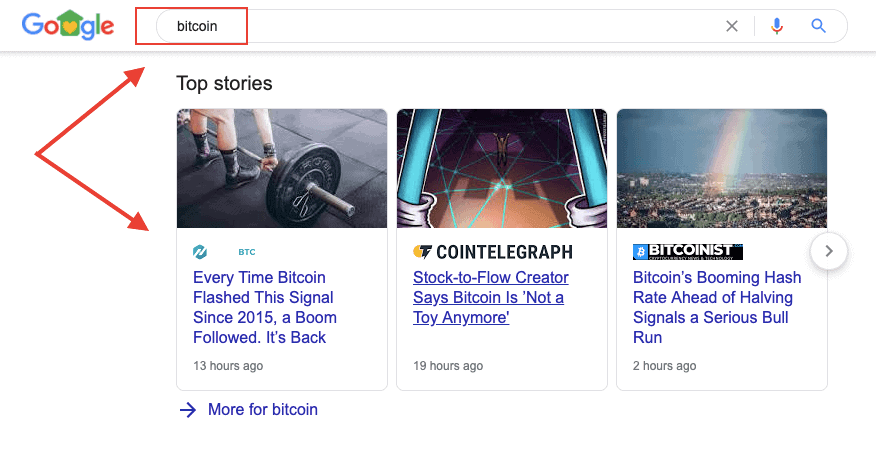Advance the Top stories carousel to next

pyautogui.click(x=829, y=251)
